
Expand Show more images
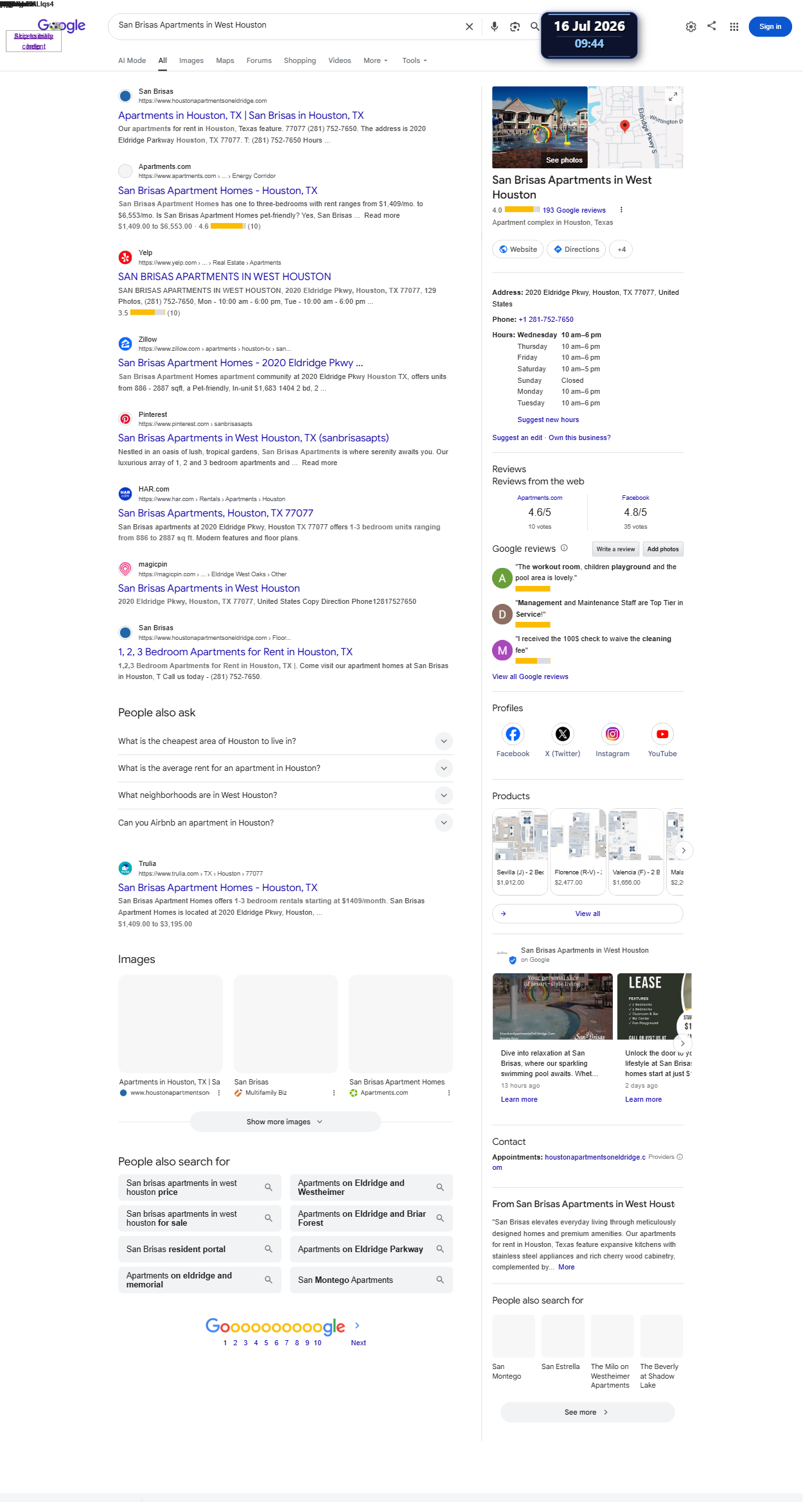tap(285, 1122)
